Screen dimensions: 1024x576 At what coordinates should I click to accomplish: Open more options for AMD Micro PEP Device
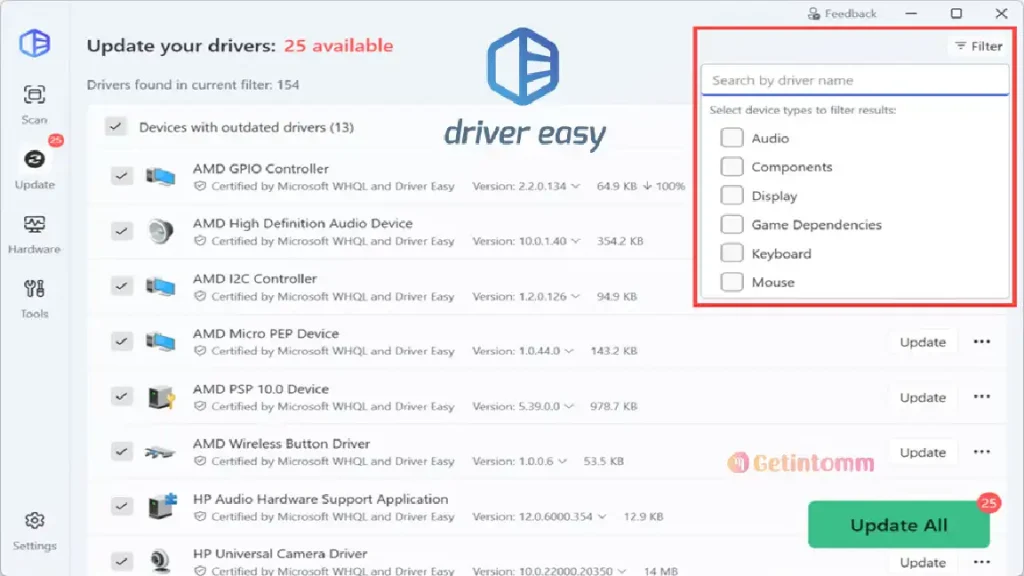(982, 342)
